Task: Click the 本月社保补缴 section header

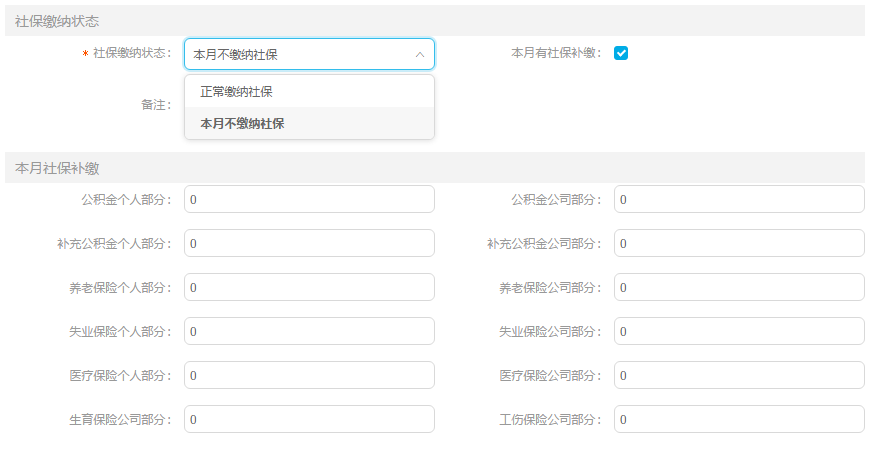Action: [435, 168]
